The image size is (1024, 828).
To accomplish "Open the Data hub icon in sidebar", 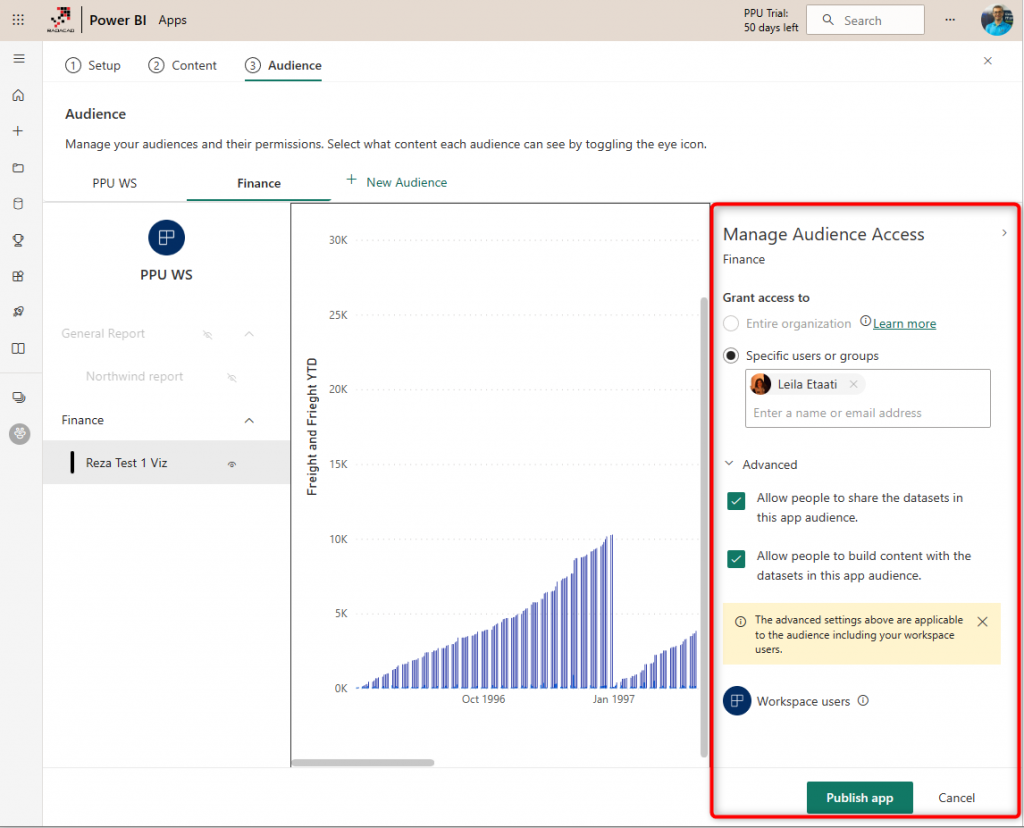I will pyautogui.click(x=18, y=203).
